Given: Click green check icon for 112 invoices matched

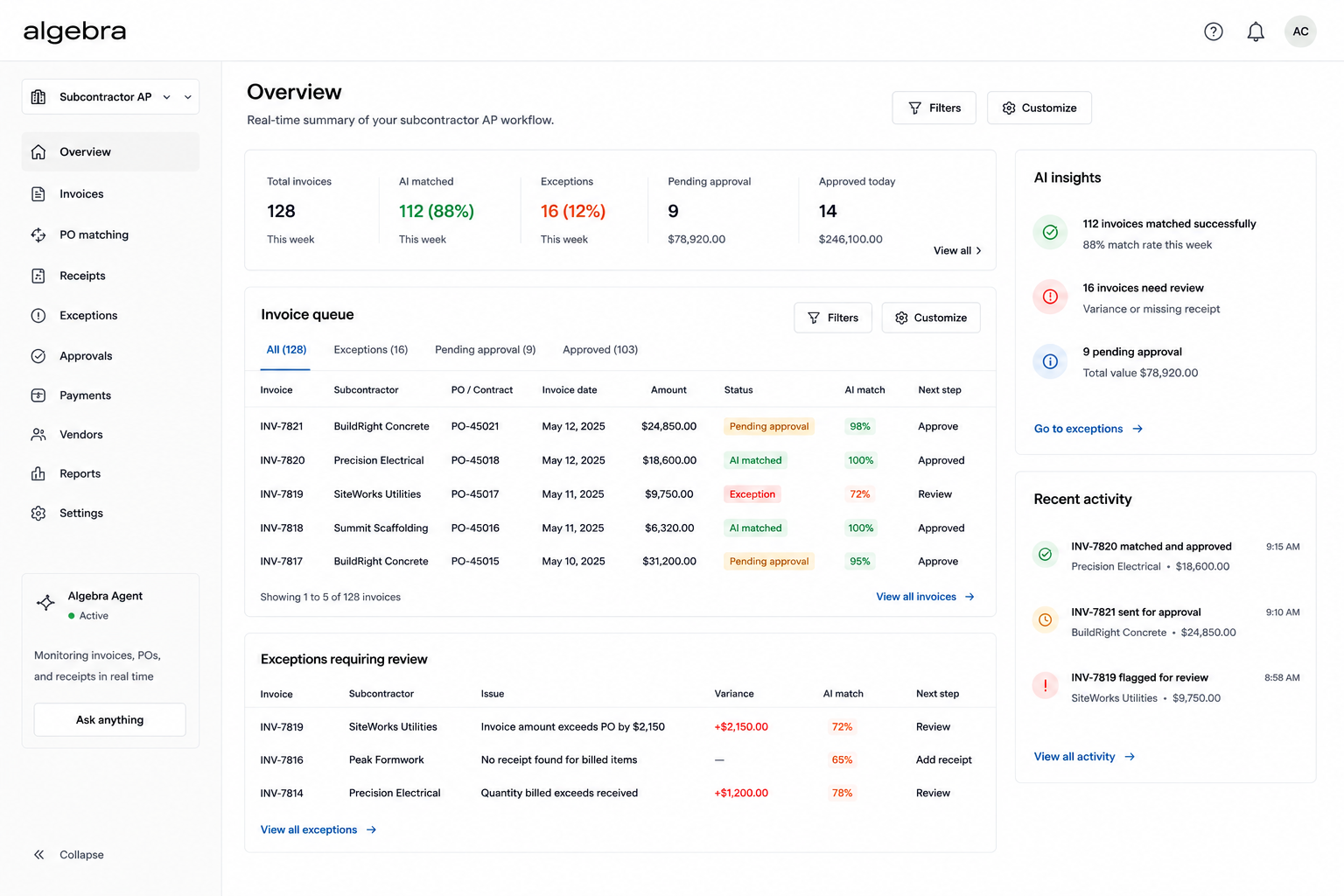Looking at the screenshot, I should pos(1050,233).
